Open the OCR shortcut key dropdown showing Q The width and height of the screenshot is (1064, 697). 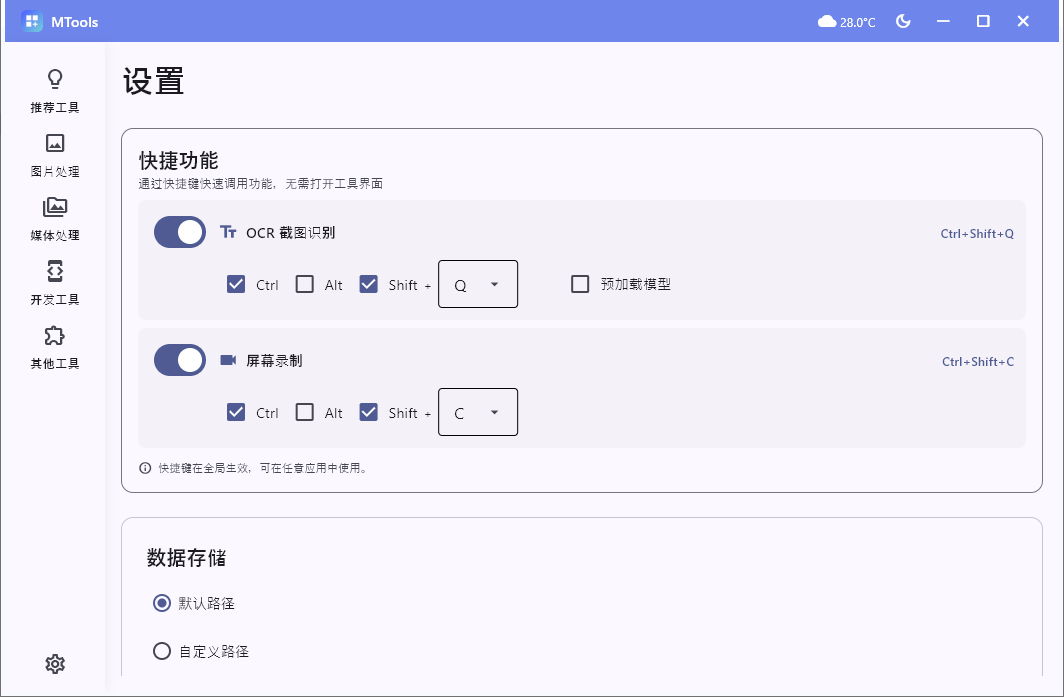[x=477, y=284]
